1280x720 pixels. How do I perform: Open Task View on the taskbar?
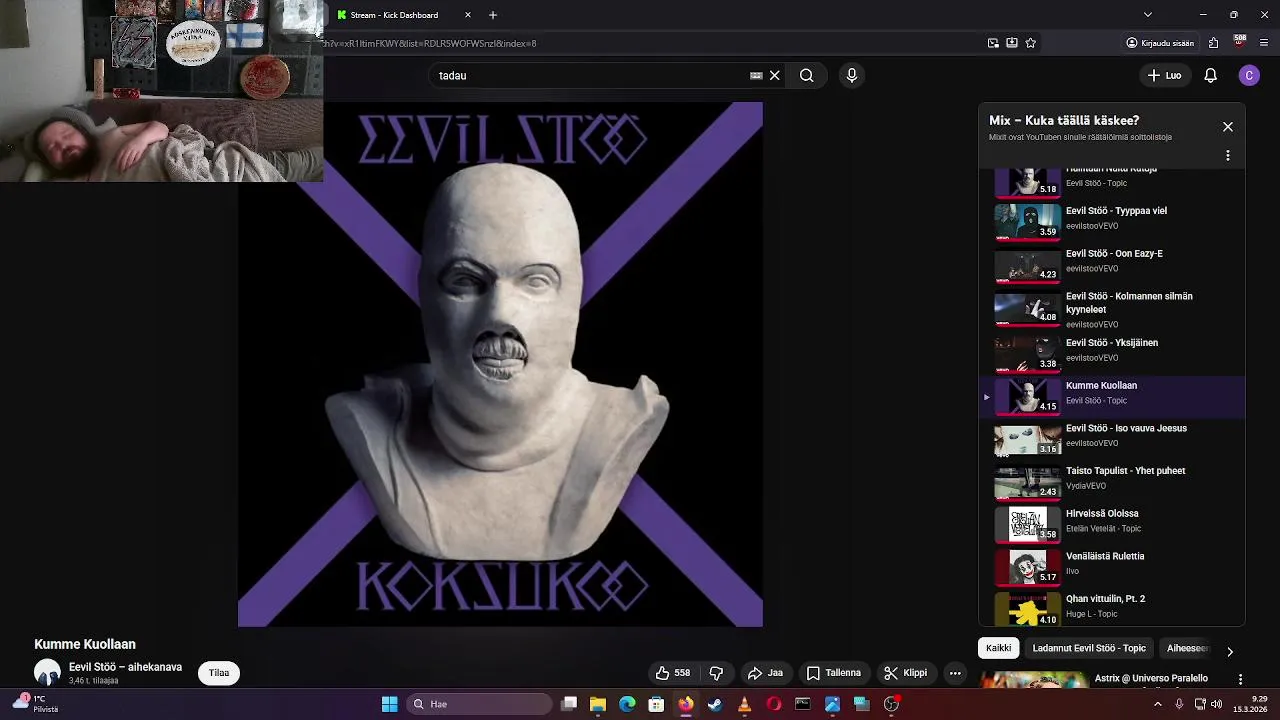click(x=569, y=704)
